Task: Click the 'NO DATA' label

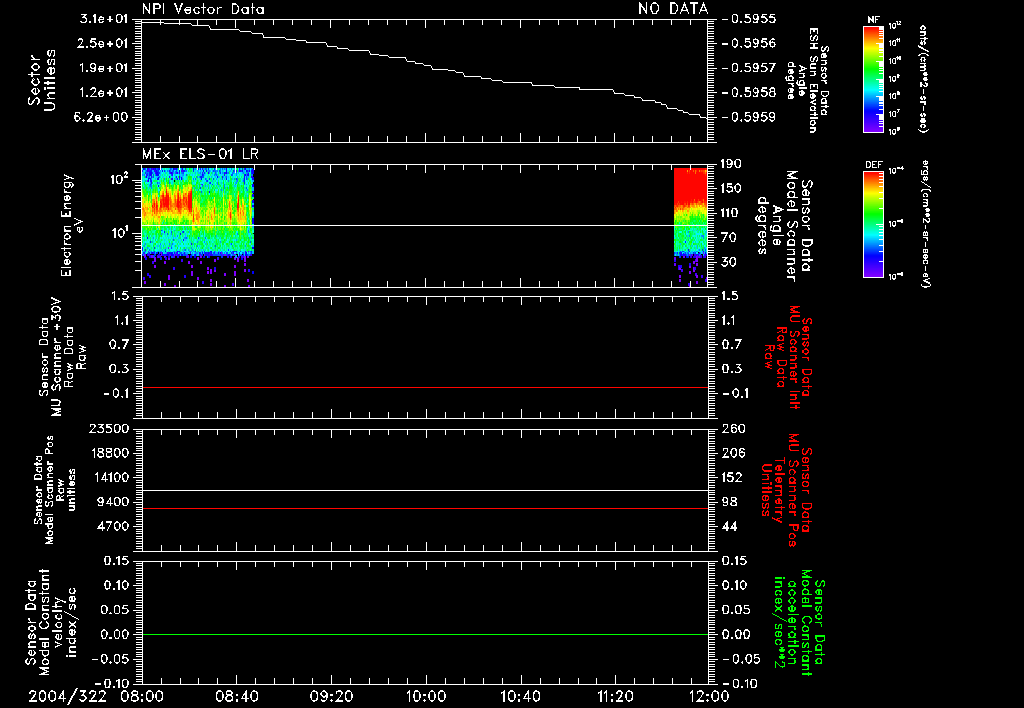Action: [673, 9]
